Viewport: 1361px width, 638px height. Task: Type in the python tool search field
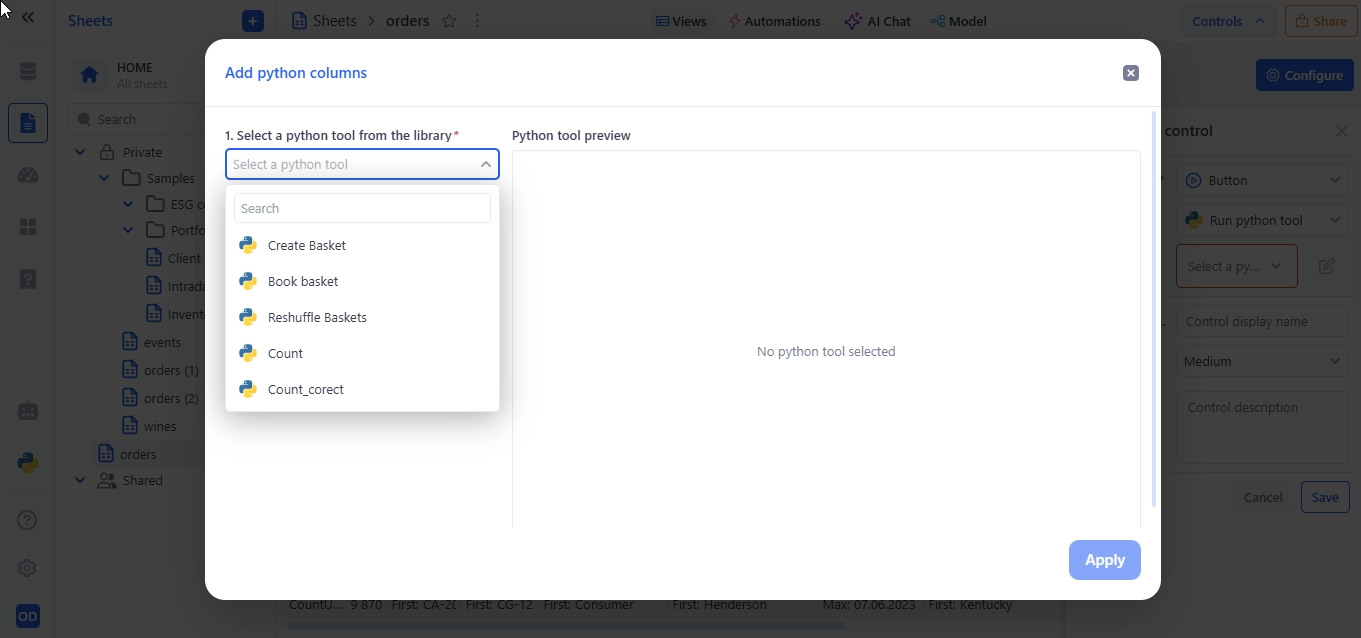[362, 208]
